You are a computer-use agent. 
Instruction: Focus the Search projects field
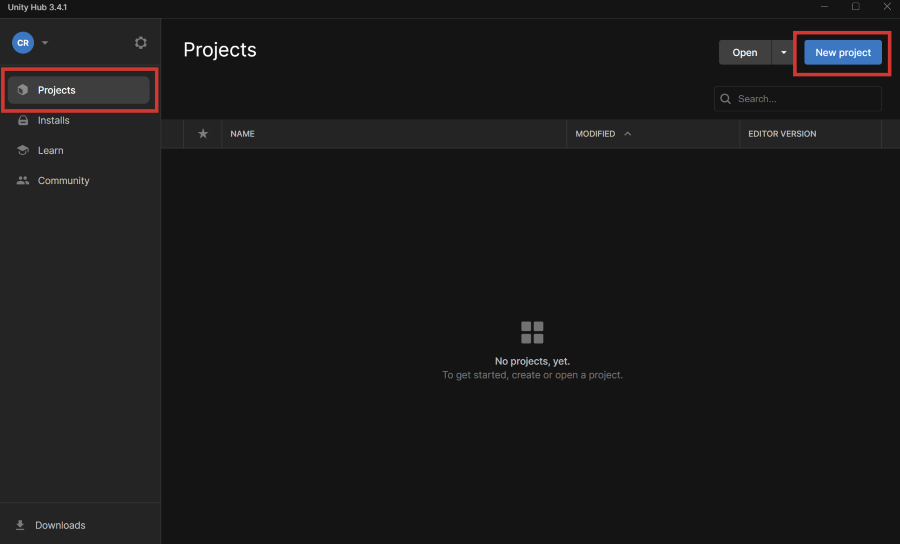point(798,99)
